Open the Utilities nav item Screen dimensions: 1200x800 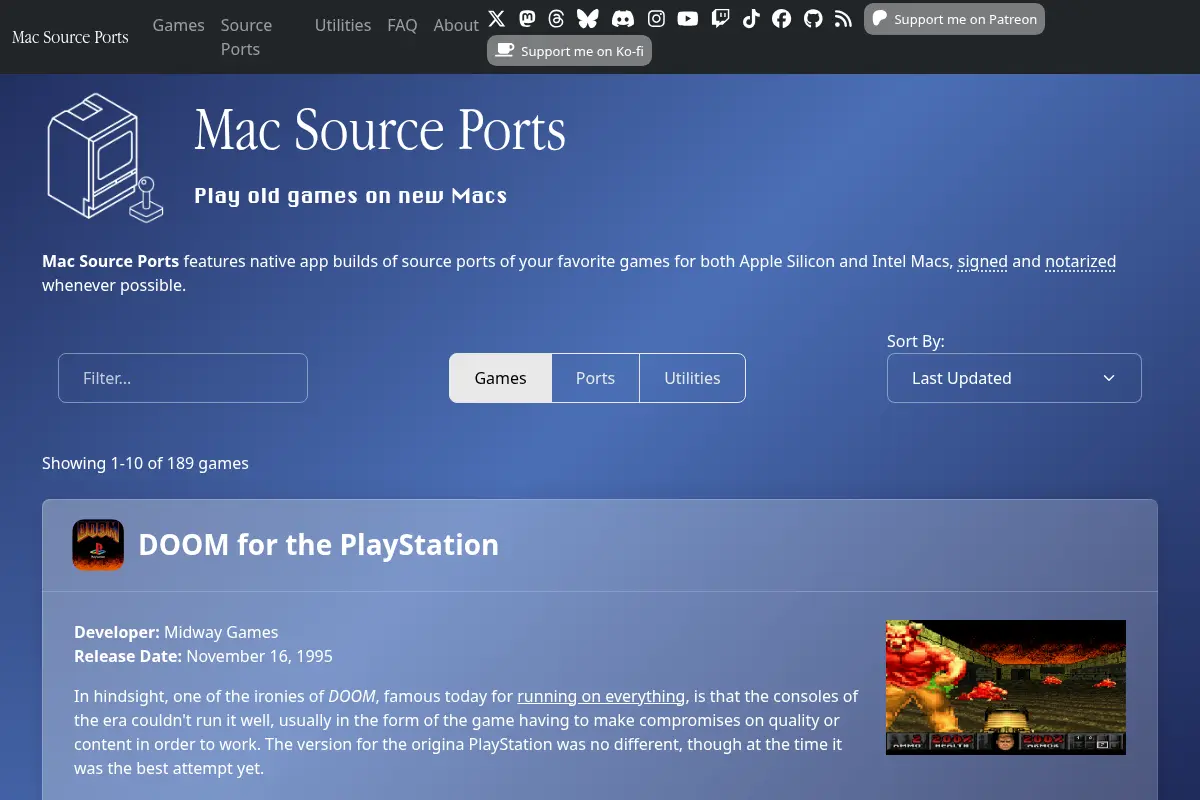click(343, 25)
